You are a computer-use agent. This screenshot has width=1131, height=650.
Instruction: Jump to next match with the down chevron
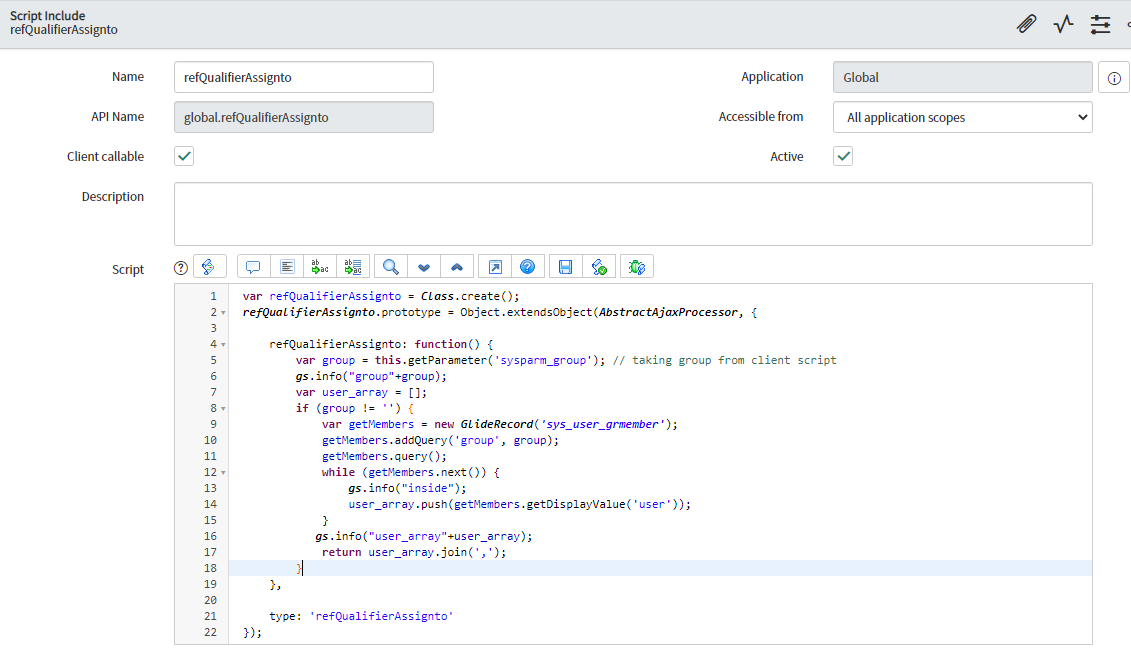pyautogui.click(x=423, y=266)
